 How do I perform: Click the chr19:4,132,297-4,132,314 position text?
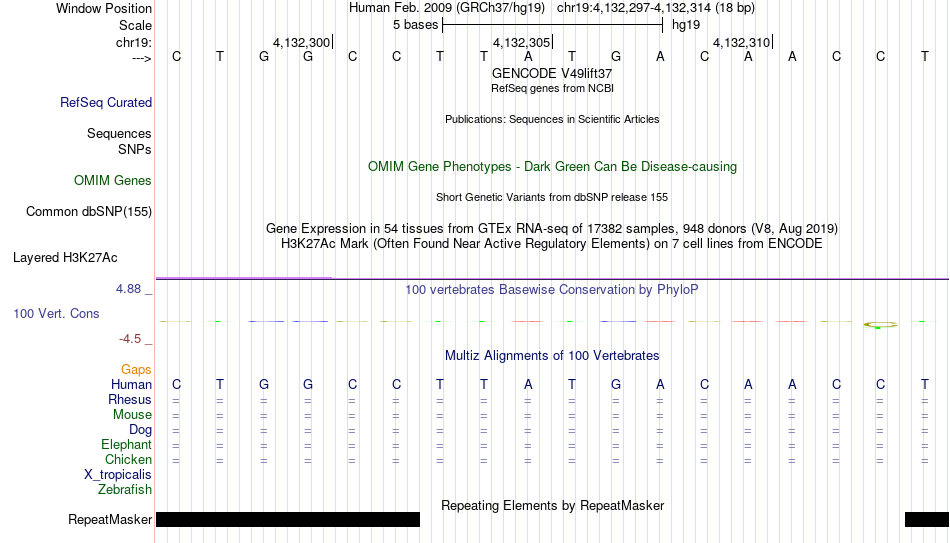pyautogui.click(x=656, y=8)
